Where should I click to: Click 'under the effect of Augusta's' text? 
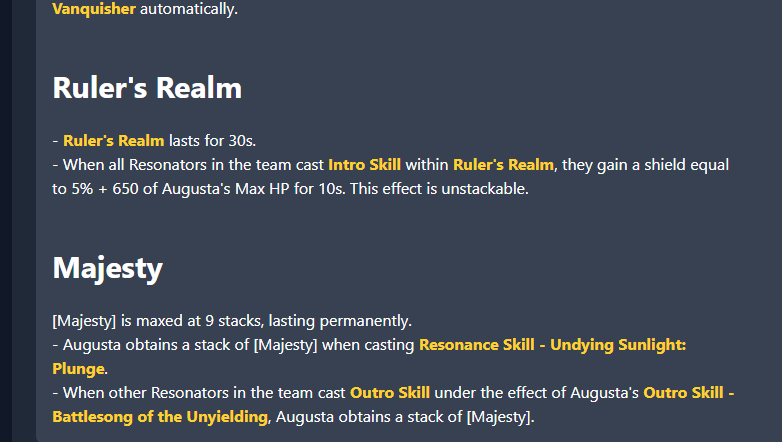tap(530, 393)
